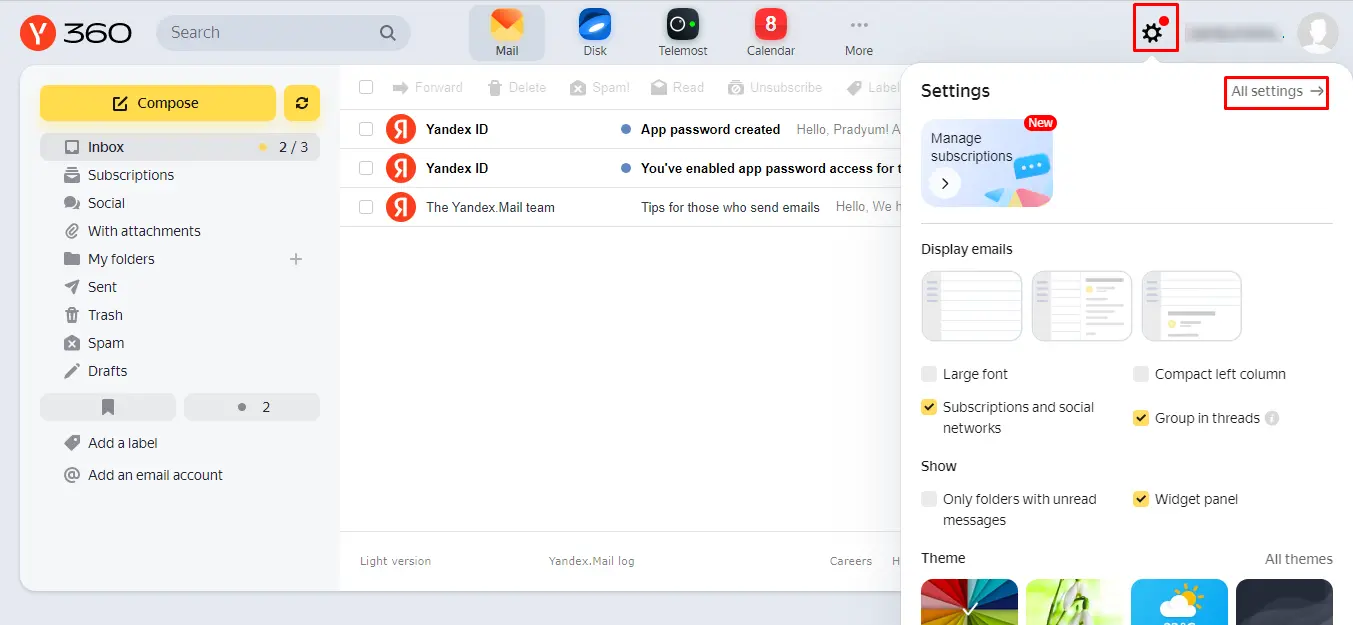Uncheck Subscriptions and social networks
The height and width of the screenshot is (625, 1353).
pos(929,407)
